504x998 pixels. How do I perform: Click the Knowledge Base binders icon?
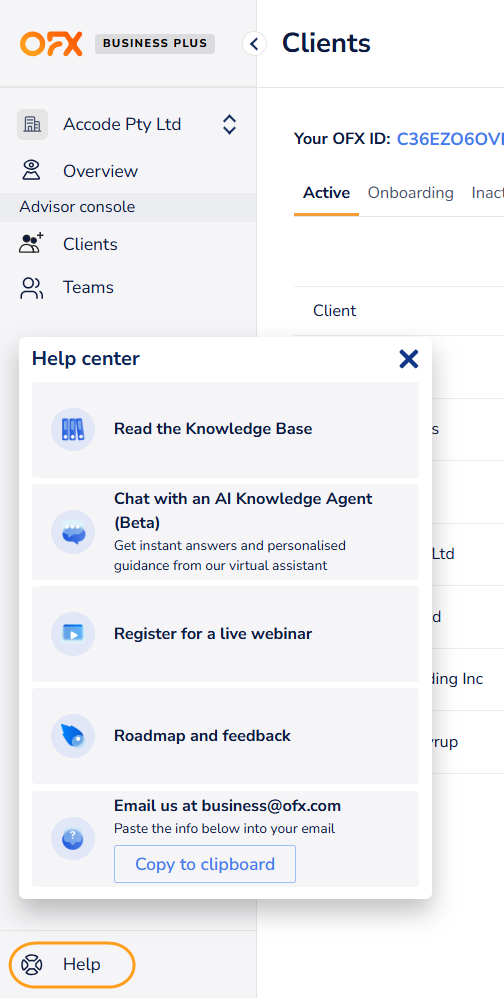pos(73,430)
